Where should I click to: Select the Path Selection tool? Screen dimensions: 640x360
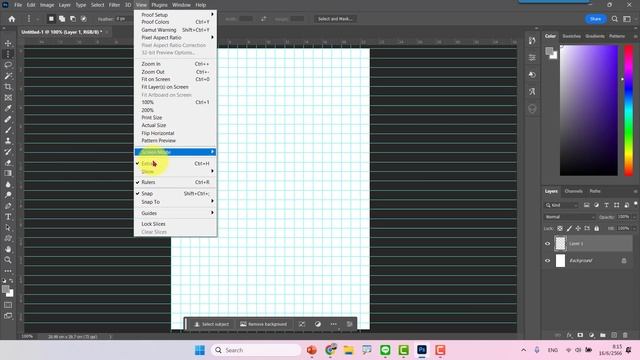8,227
